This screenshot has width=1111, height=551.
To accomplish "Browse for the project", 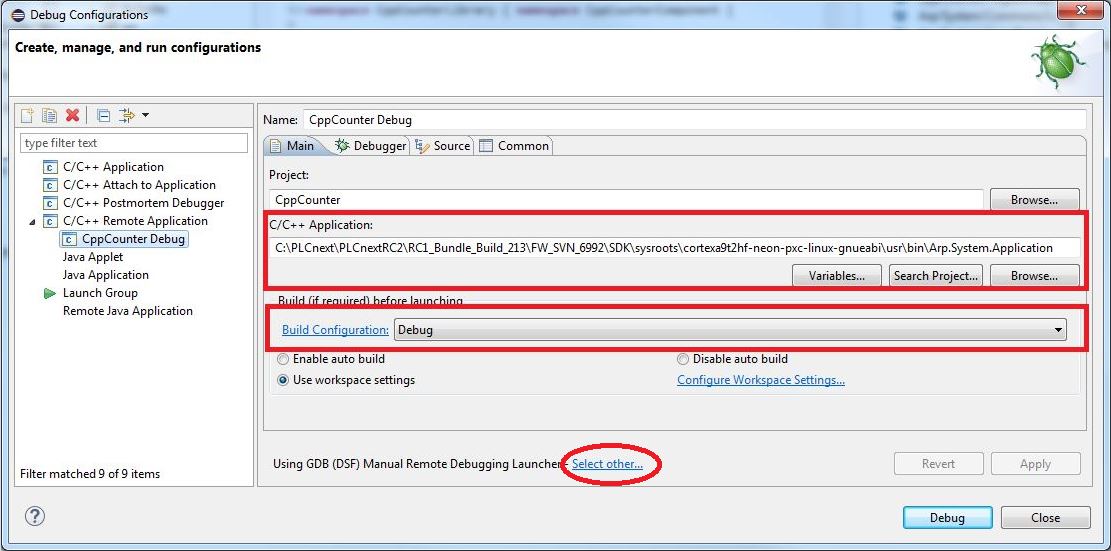I will click(1034, 200).
